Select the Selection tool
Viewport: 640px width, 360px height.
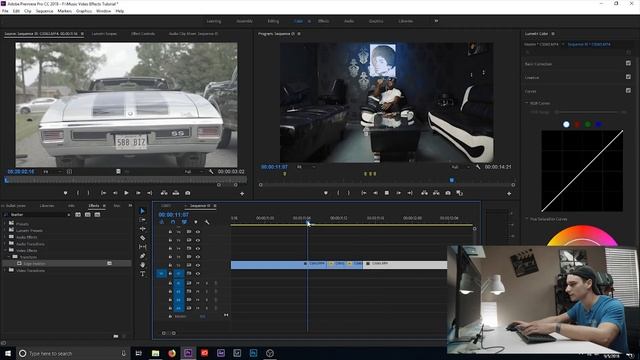point(142,211)
